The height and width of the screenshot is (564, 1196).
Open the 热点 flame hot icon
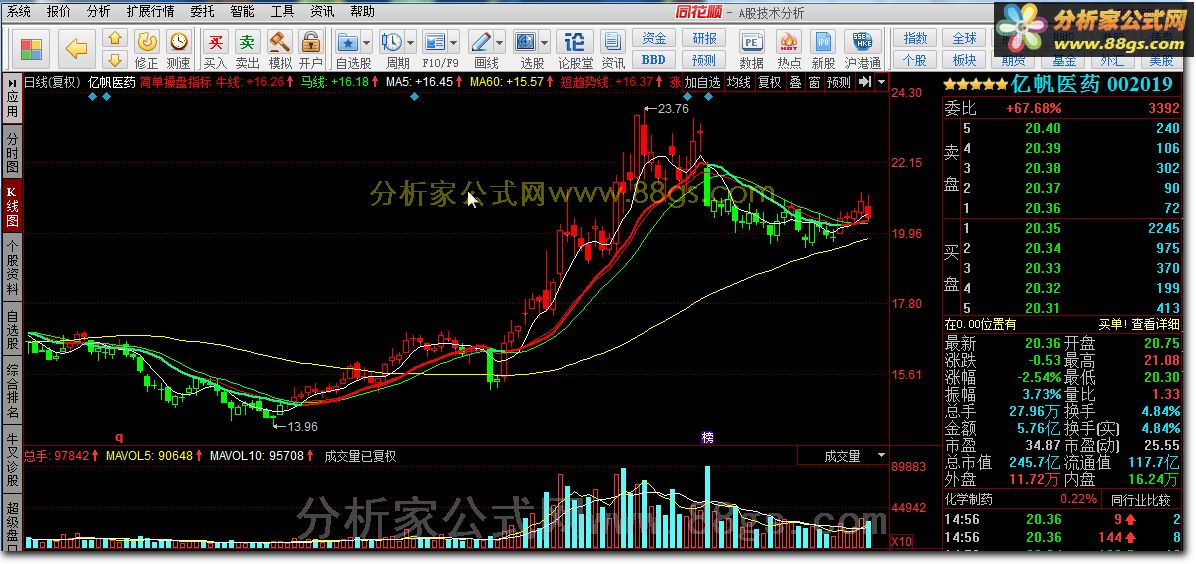pyautogui.click(x=789, y=42)
